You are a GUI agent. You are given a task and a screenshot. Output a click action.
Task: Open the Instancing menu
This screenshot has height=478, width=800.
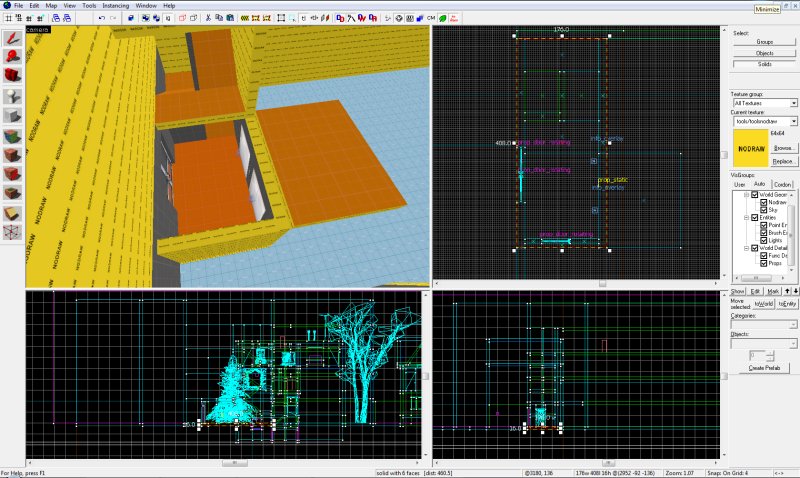(116, 6)
